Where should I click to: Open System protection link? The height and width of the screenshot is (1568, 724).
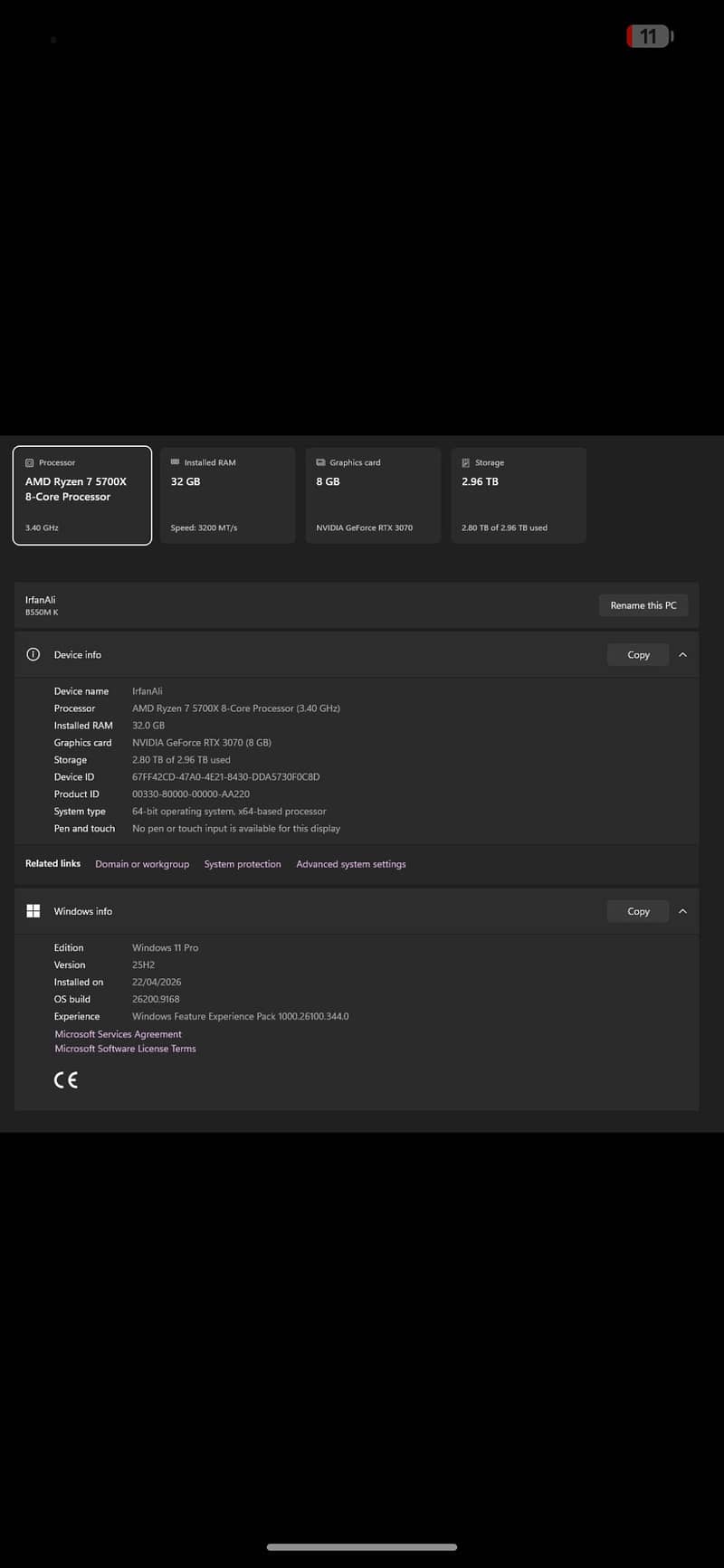tap(243, 864)
